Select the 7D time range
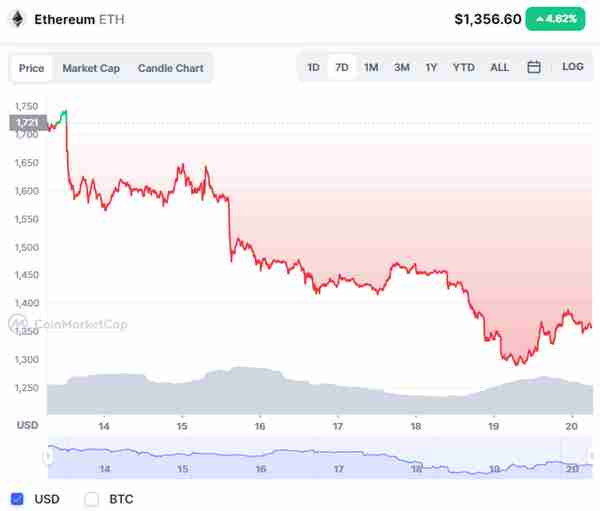Image resolution: width=600 pixels, height=511 pixels. (x=342, y=68)
